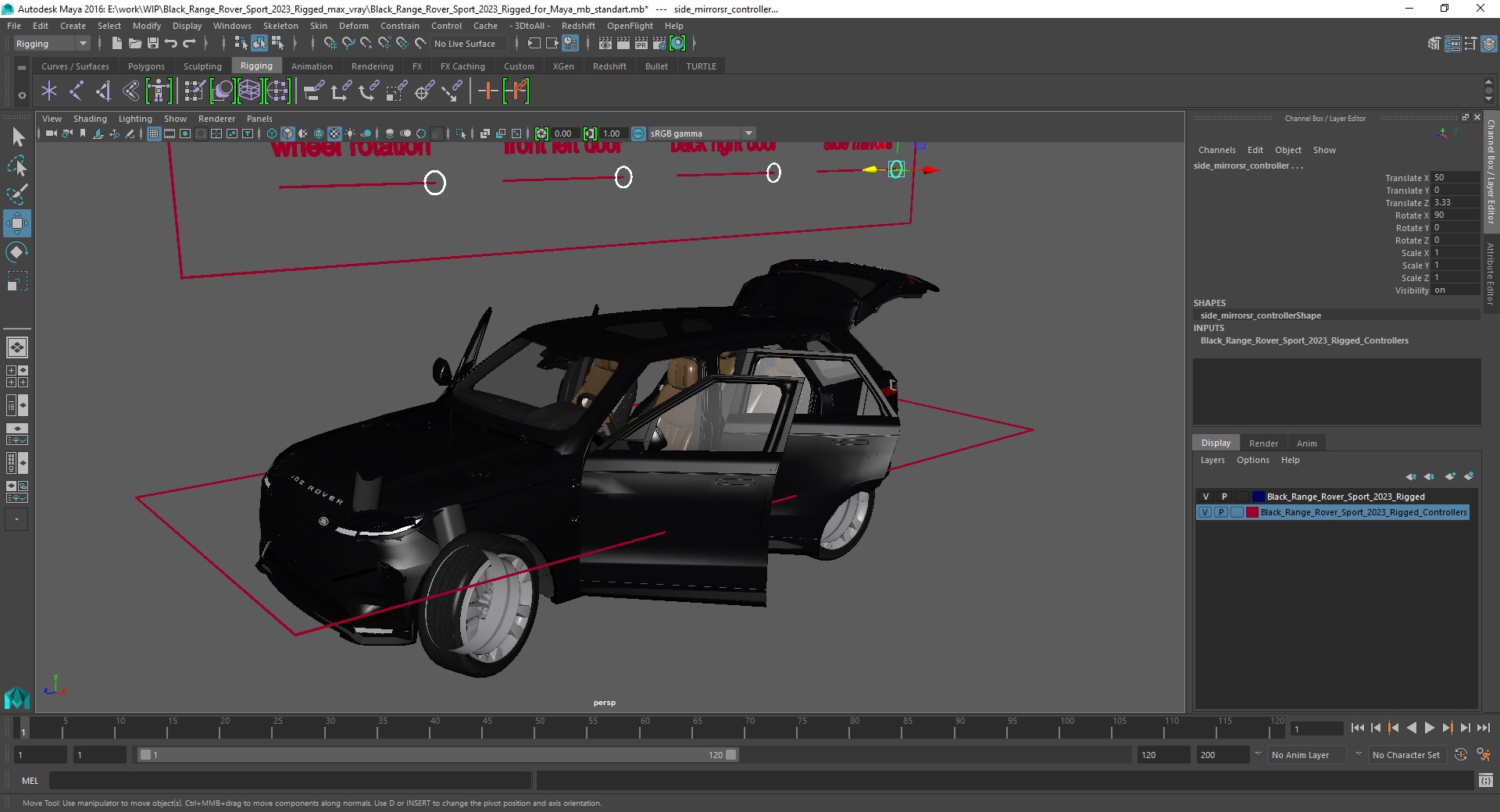Open the No Character Set dropdown

pos(1407,755)
